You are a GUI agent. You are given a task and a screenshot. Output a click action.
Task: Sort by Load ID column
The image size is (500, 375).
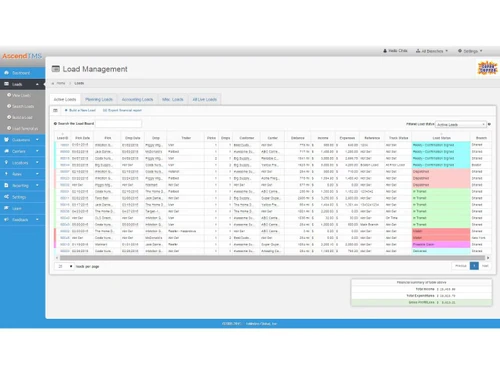pos(63,138)
